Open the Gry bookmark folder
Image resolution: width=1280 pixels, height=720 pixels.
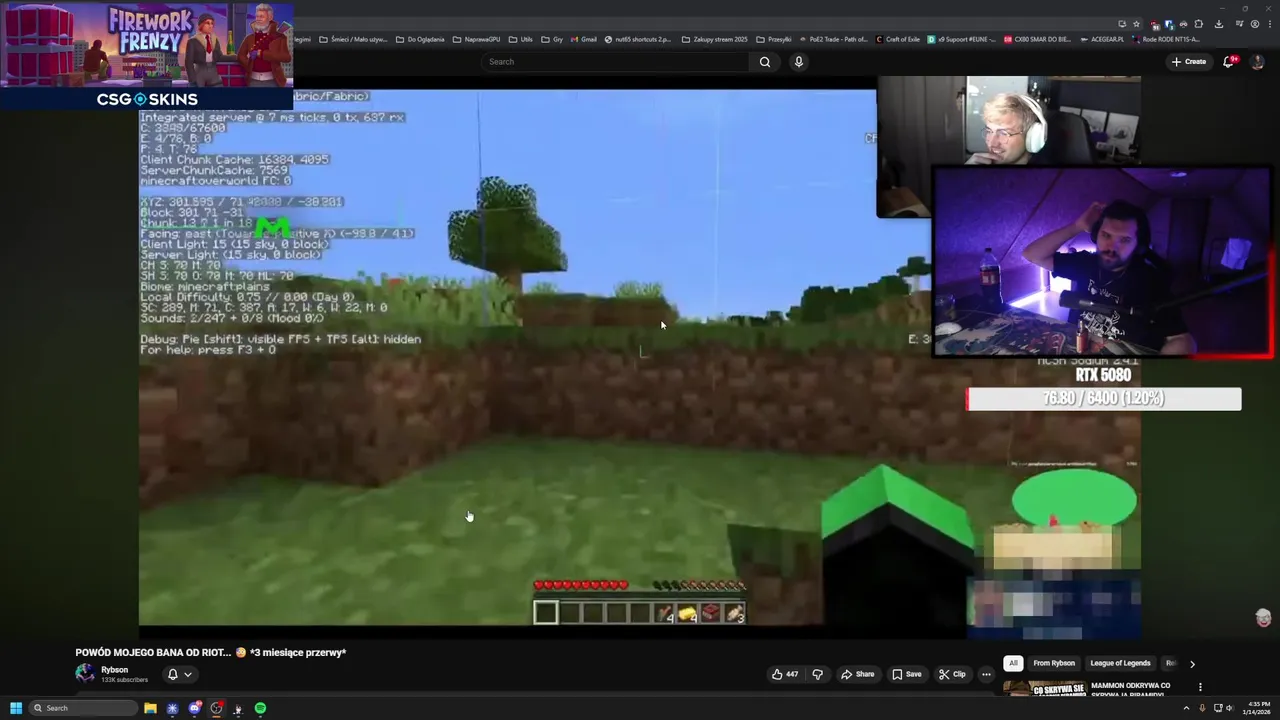[x=551, y=39]
